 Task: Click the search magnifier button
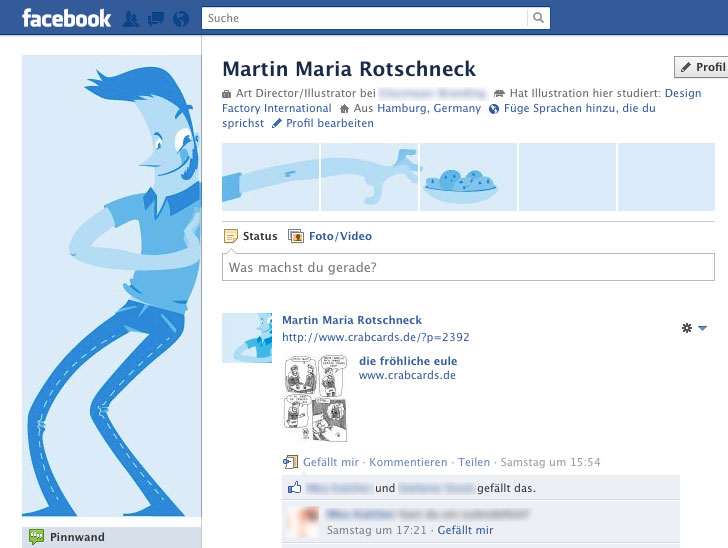[x=539, y=18]
